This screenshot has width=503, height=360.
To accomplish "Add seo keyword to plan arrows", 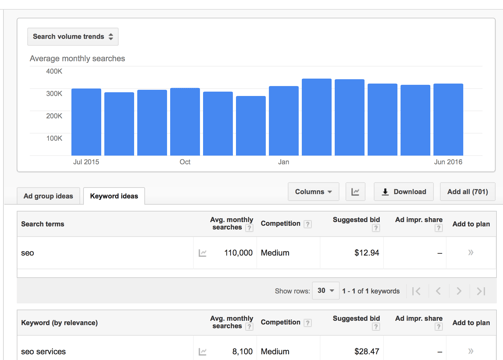I will [471, 252].
